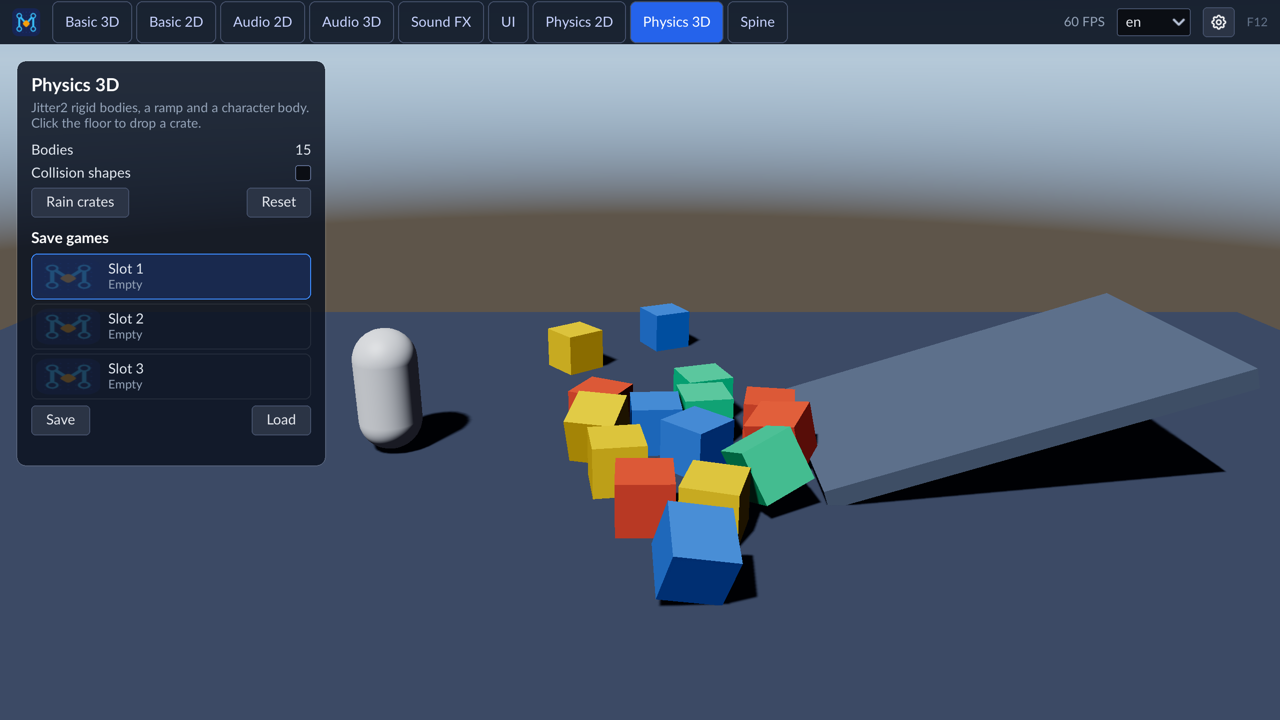The height and width of the screenshot is (720, 1280).
Task: Go to the Sound FX tab
Action: pyautogui.click(x=441, y=22)
